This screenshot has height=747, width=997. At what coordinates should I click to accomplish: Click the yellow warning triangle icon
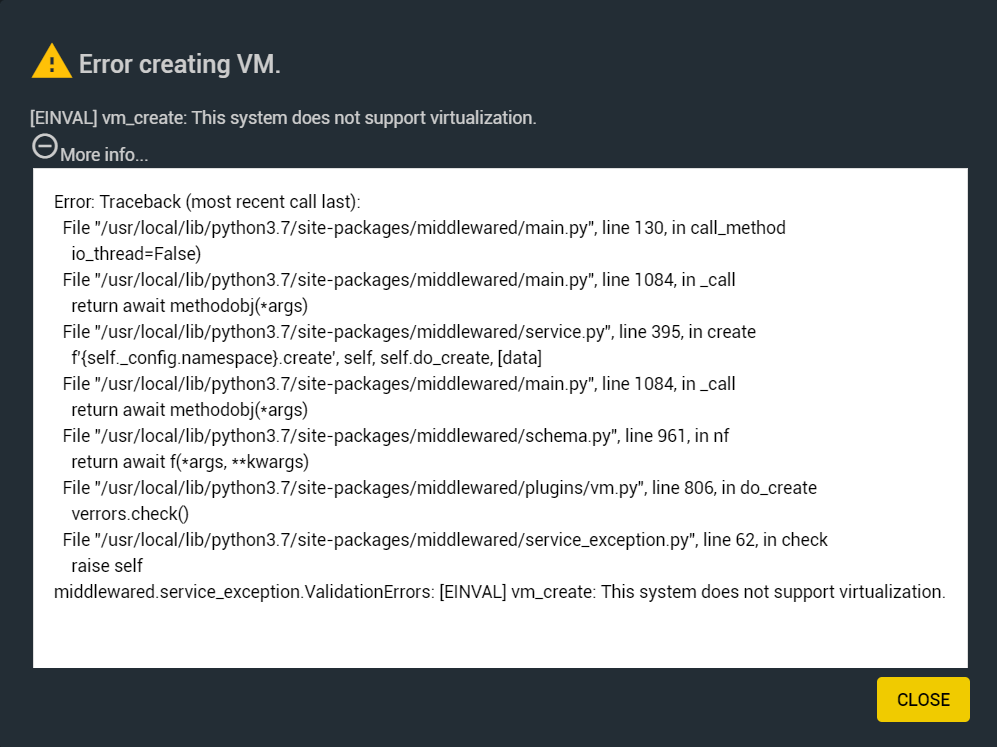coord(52,61)
